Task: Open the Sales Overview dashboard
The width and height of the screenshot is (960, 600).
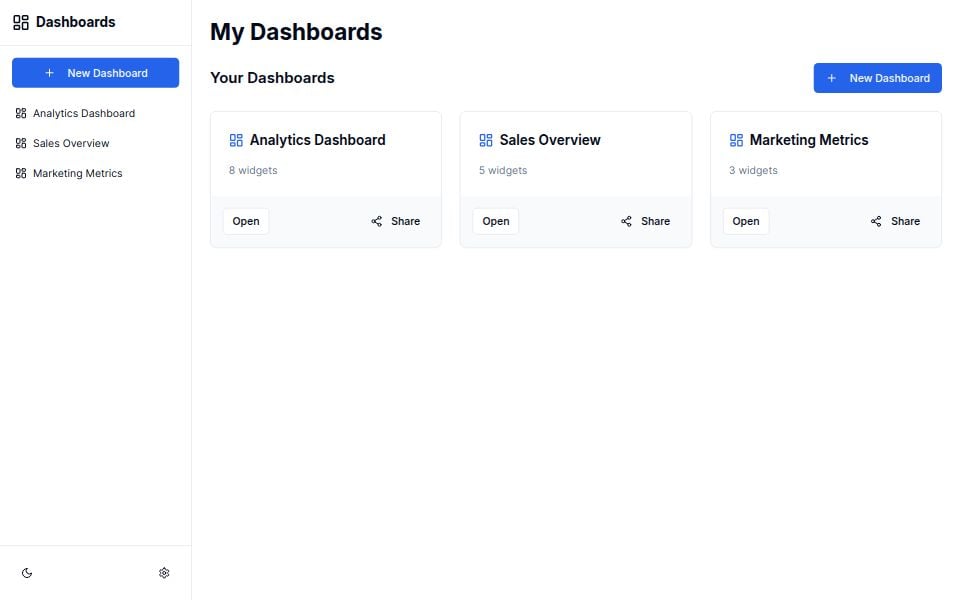Action: pyautogui.click(x=495, y=221)
